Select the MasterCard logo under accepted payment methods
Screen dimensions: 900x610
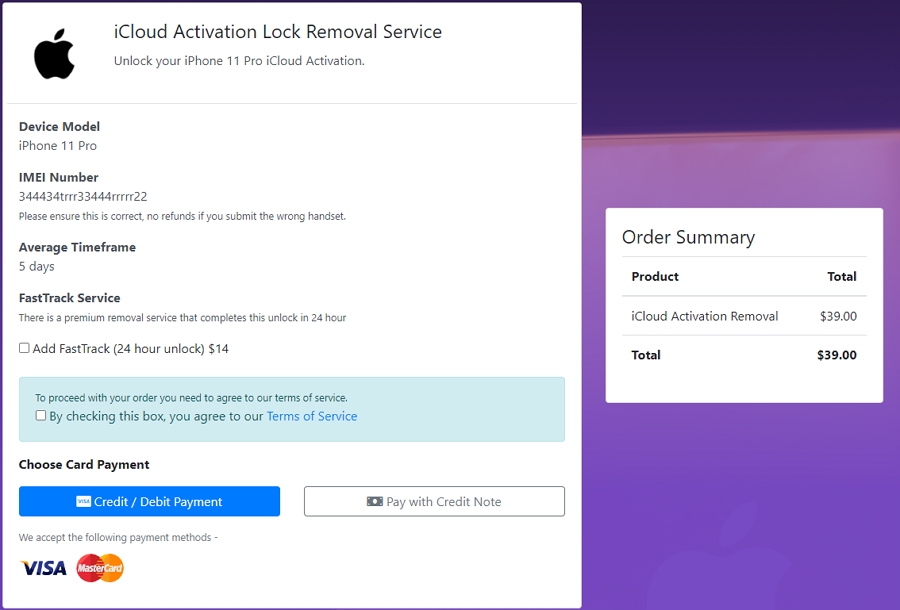[99, 567]
